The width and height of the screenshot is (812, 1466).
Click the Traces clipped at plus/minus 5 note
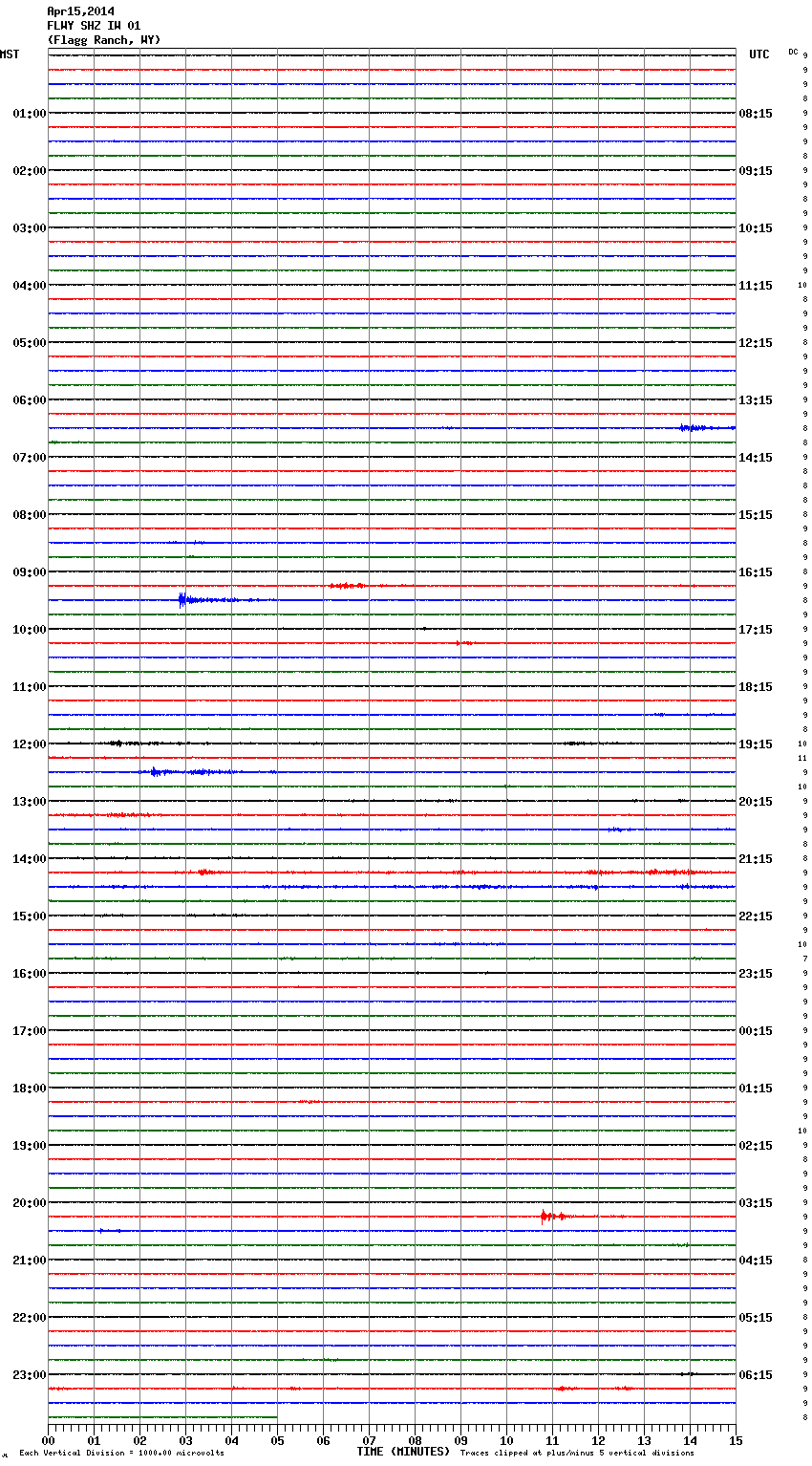point(577,1453)
